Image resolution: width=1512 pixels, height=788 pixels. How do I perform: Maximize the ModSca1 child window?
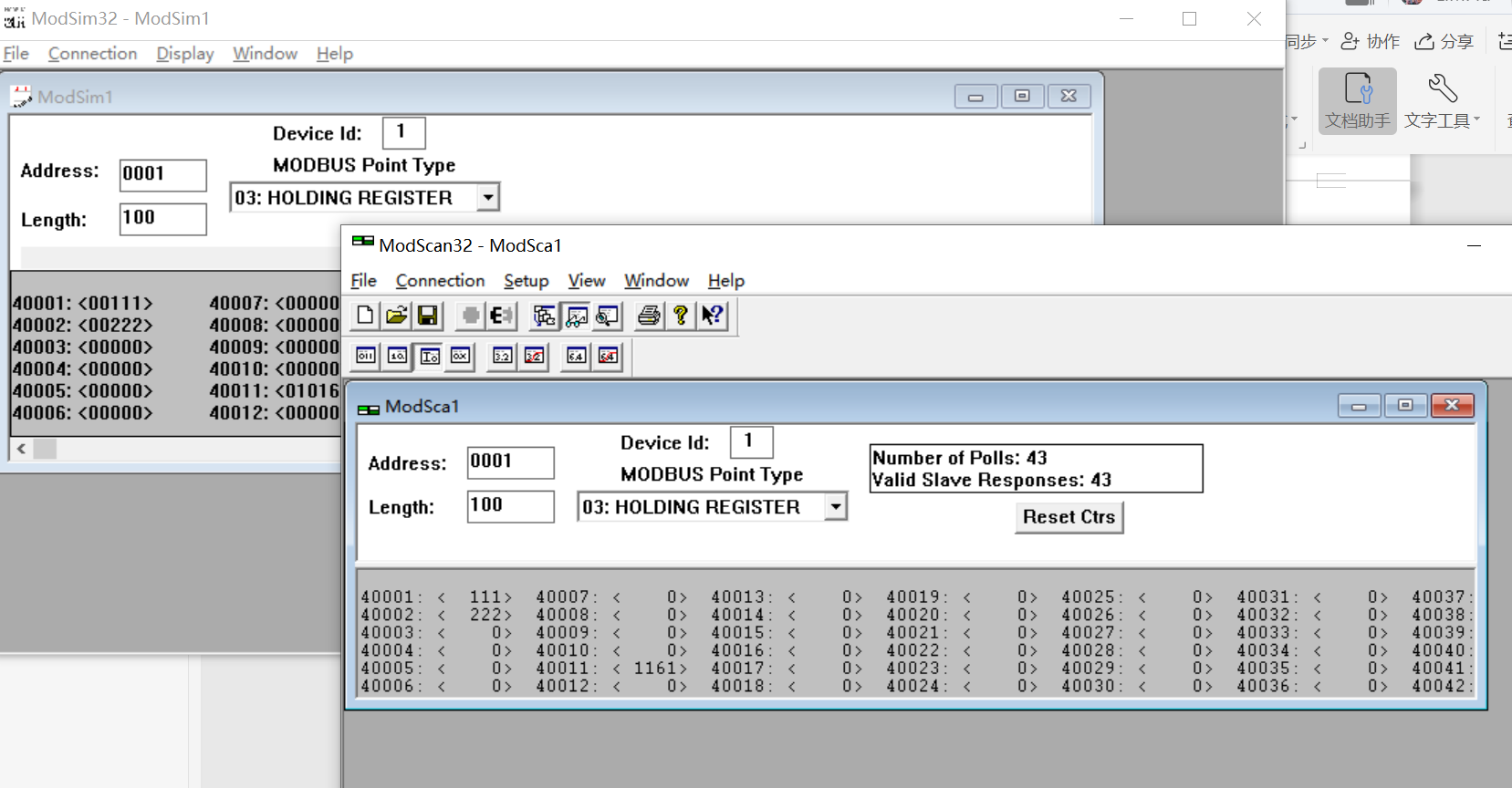1405,405
